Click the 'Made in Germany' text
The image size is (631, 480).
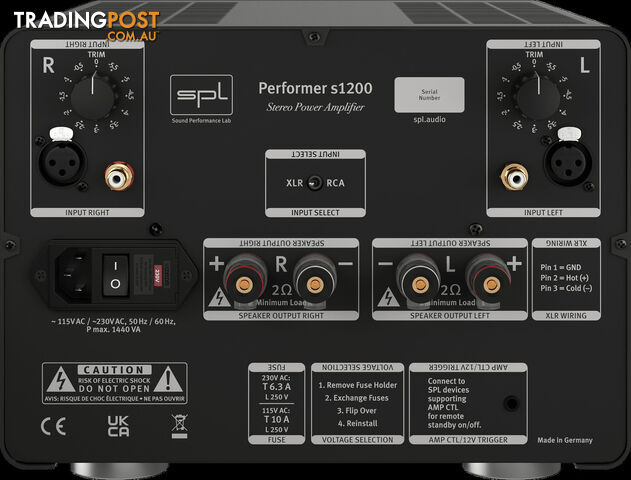[565, 440]
